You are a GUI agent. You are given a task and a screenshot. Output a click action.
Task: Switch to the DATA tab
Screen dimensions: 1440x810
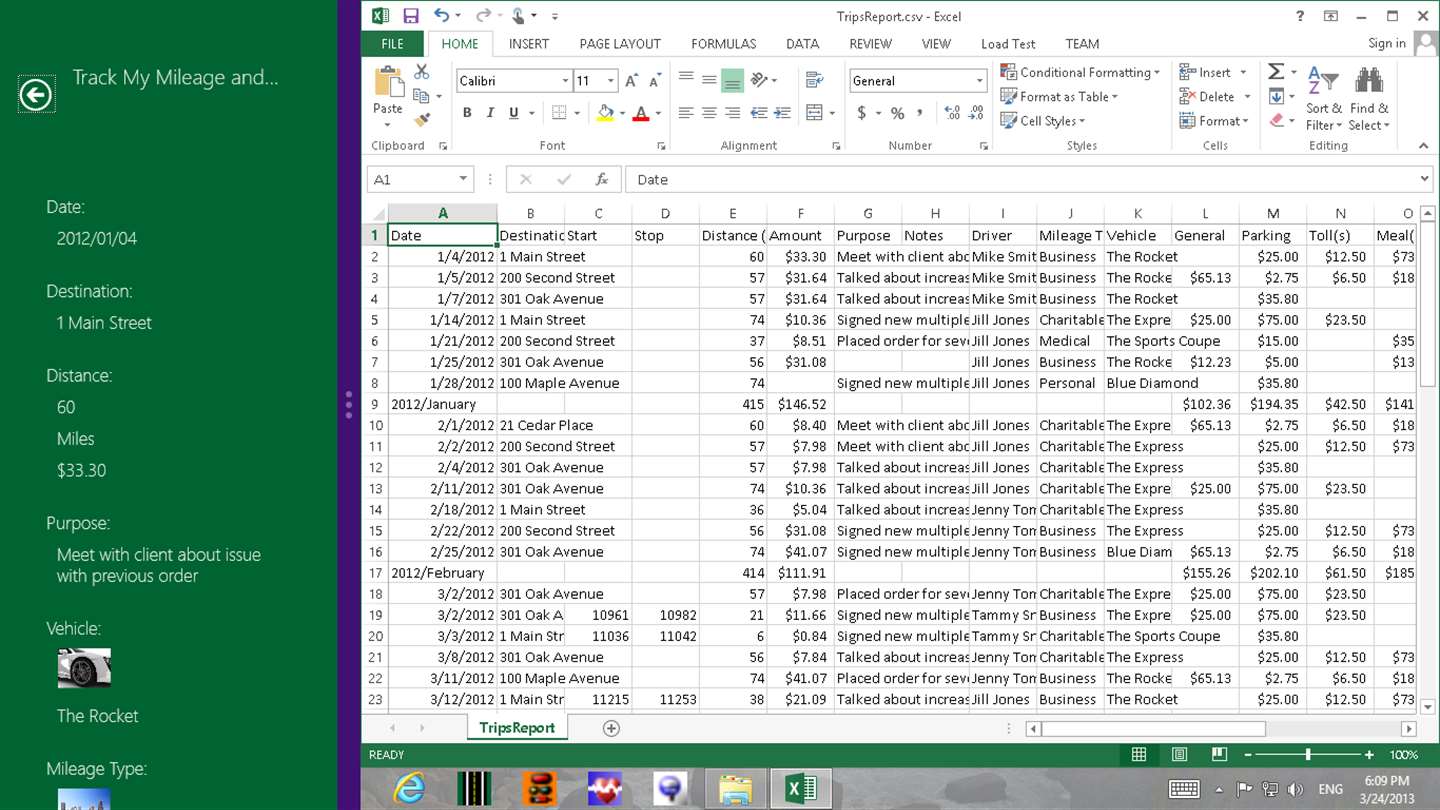coord(803,44)
